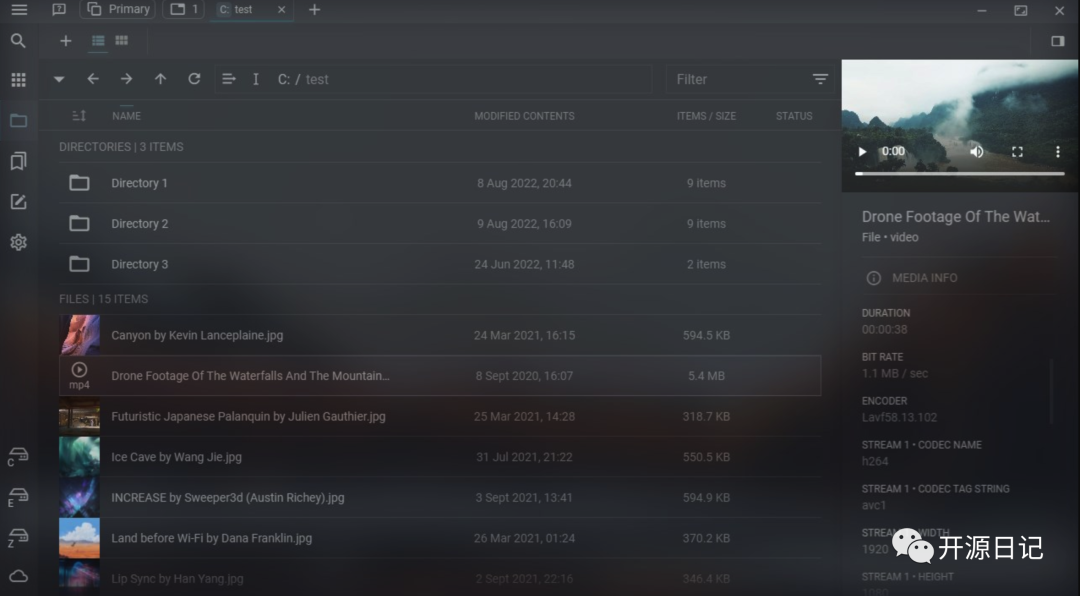Click Canyon image thumbnail
This screenshot has height=596, width=1080.
79,335
